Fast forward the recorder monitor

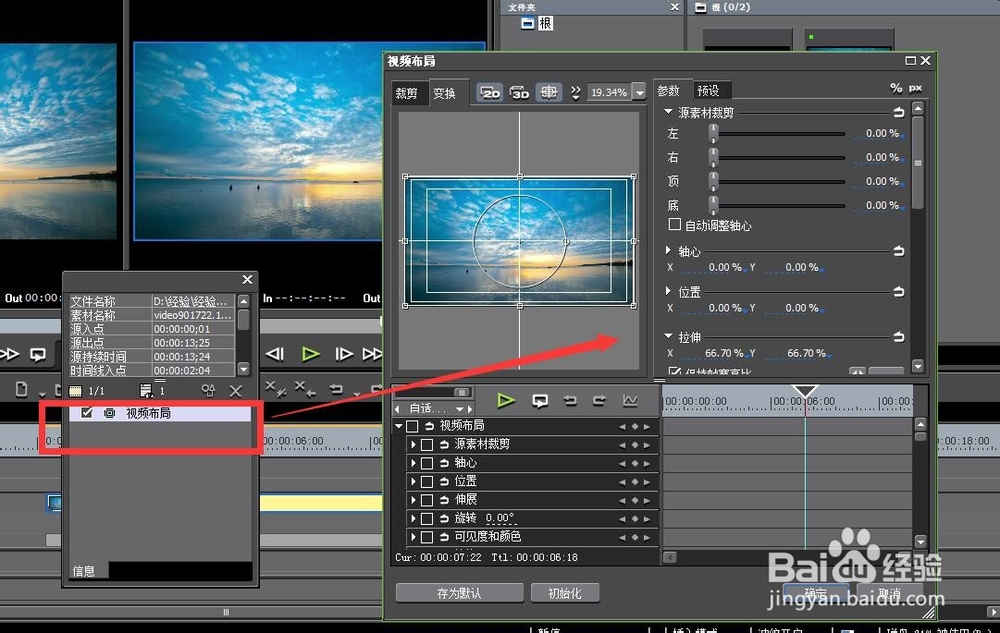coord(372,354)
